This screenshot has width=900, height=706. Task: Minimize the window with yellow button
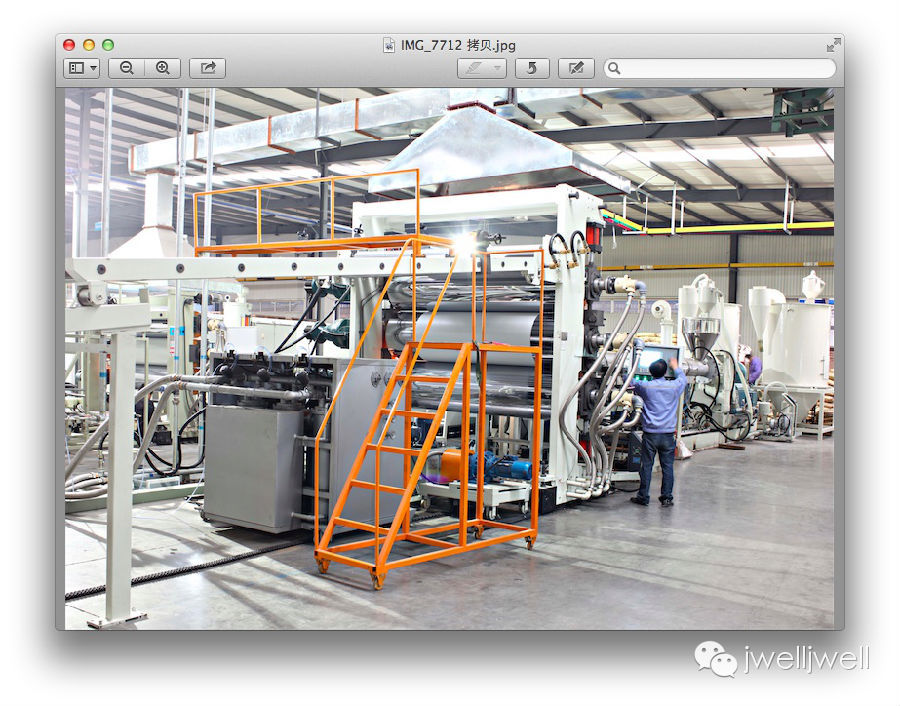(x=88, y=45)
